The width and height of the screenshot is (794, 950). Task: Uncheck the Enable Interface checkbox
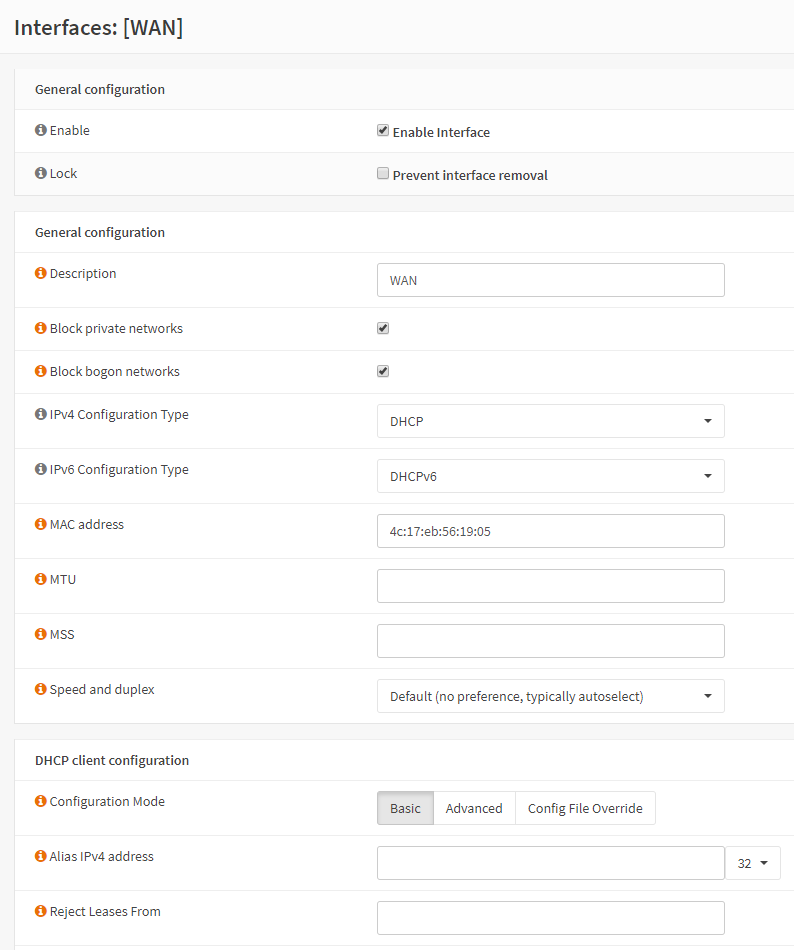point(383,131)
